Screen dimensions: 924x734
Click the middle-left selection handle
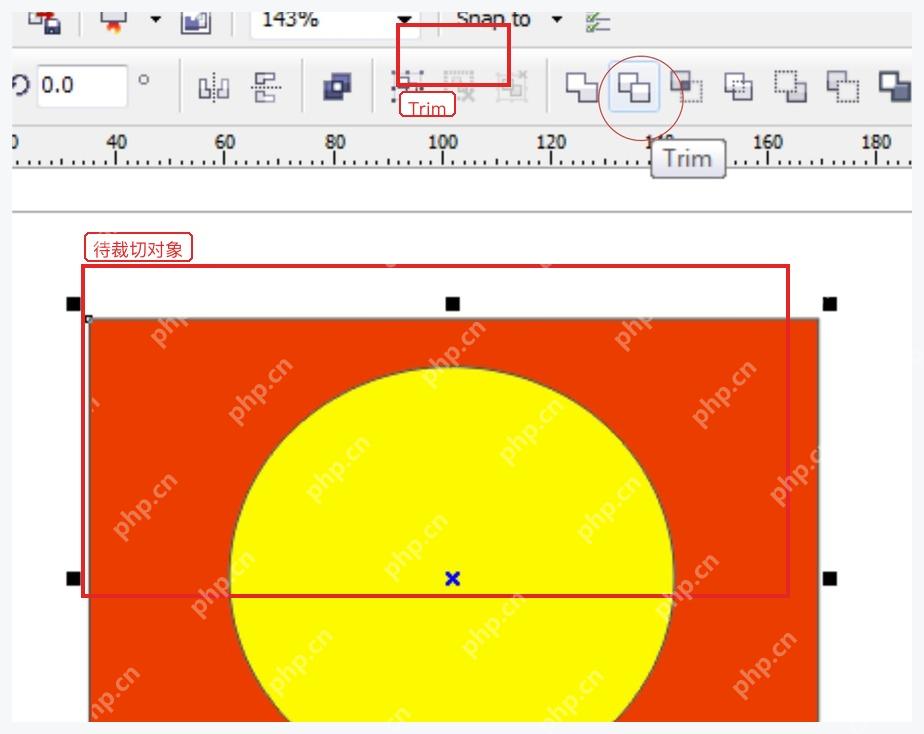pos(73,578)
